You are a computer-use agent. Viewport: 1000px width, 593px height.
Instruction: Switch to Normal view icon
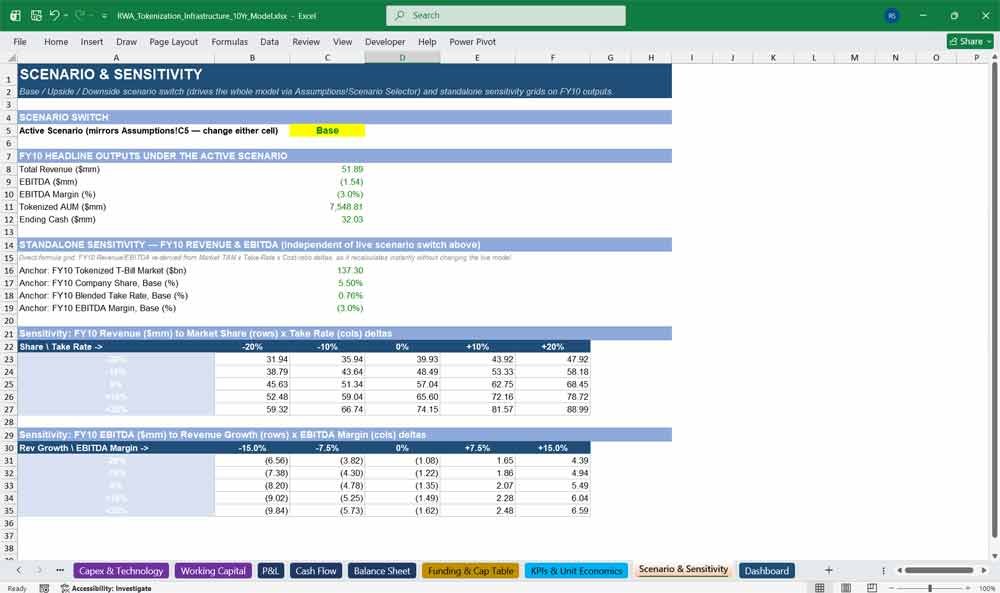tap(820, 588)
